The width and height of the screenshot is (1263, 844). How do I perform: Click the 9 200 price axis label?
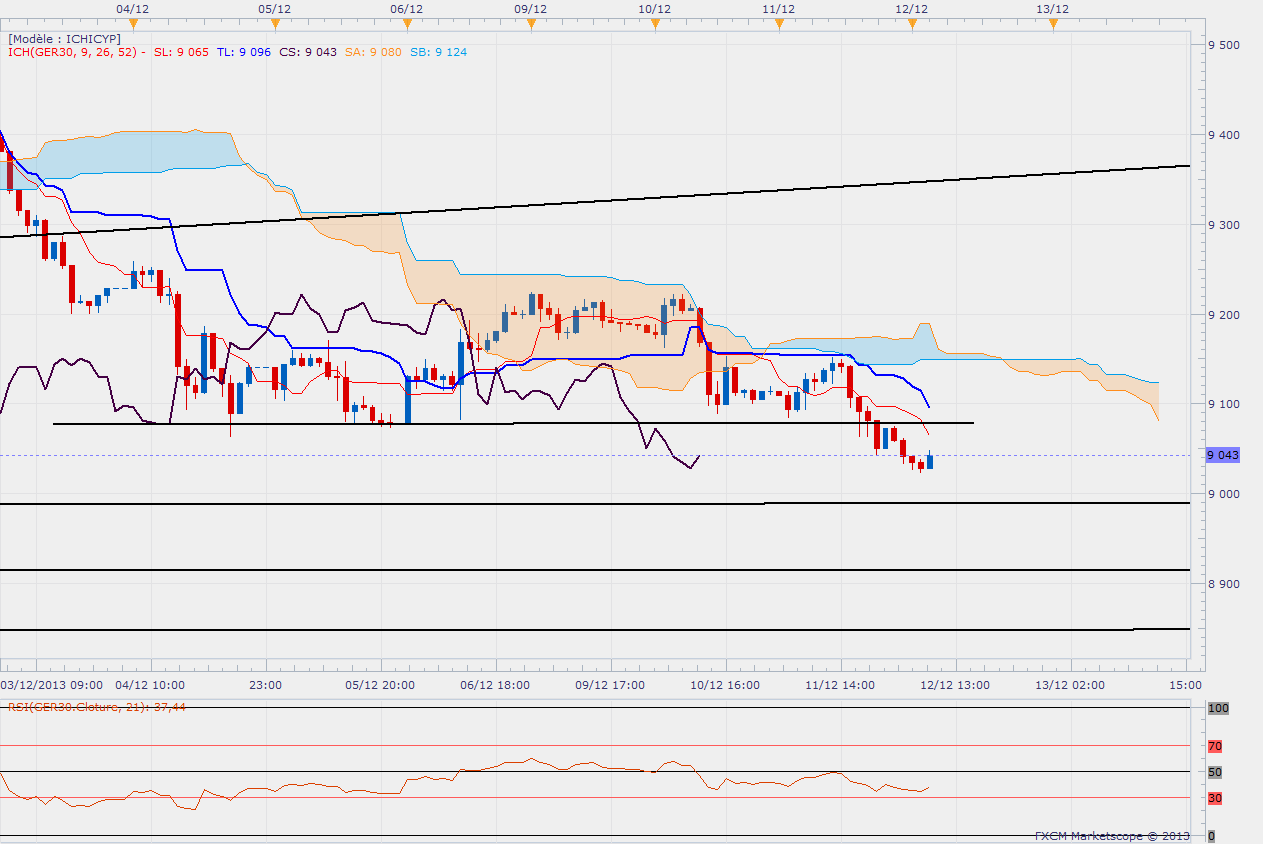(x=1224, y=315)
